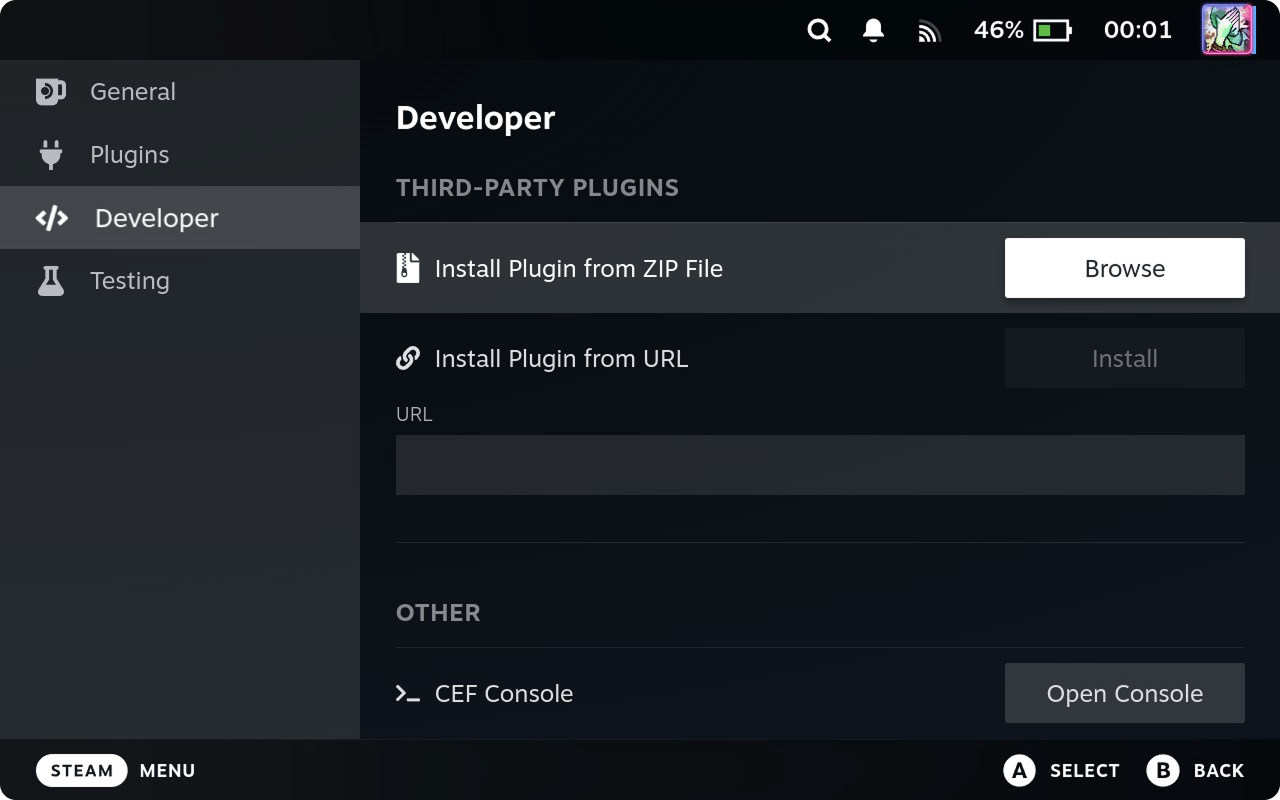Click the Plugins plug icon
1280x800 pixels.
pos(50,155)
